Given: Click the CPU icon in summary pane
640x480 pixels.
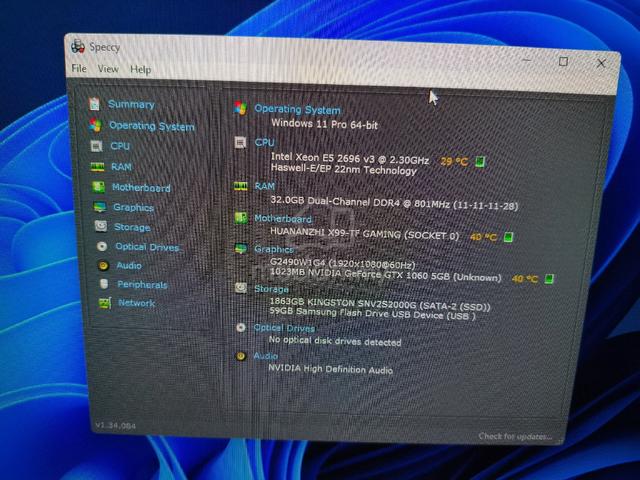Looking at the screenshot, I should coord(240,142).
